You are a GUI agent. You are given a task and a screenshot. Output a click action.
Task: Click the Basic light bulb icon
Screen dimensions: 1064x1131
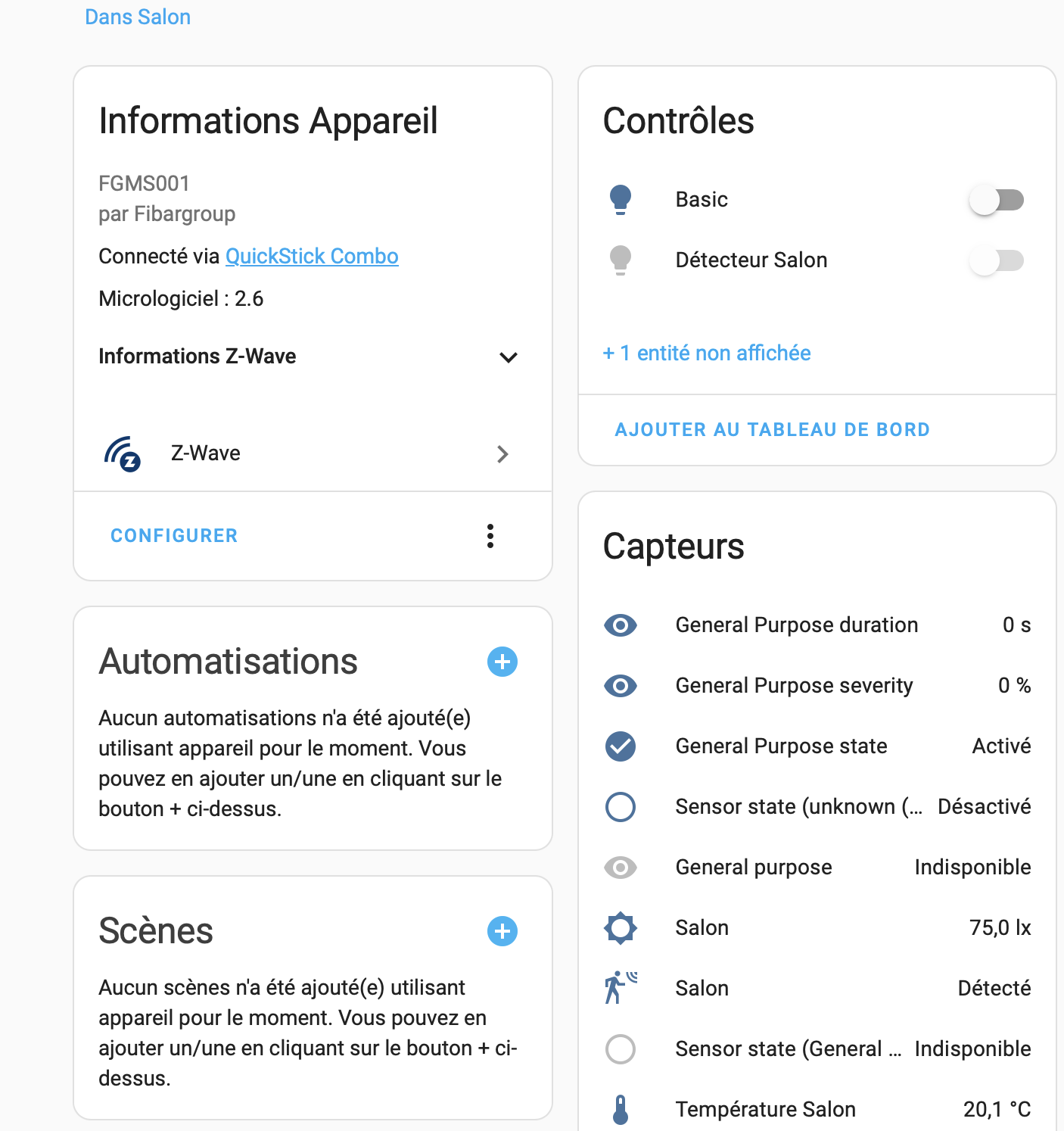[621, 200]
